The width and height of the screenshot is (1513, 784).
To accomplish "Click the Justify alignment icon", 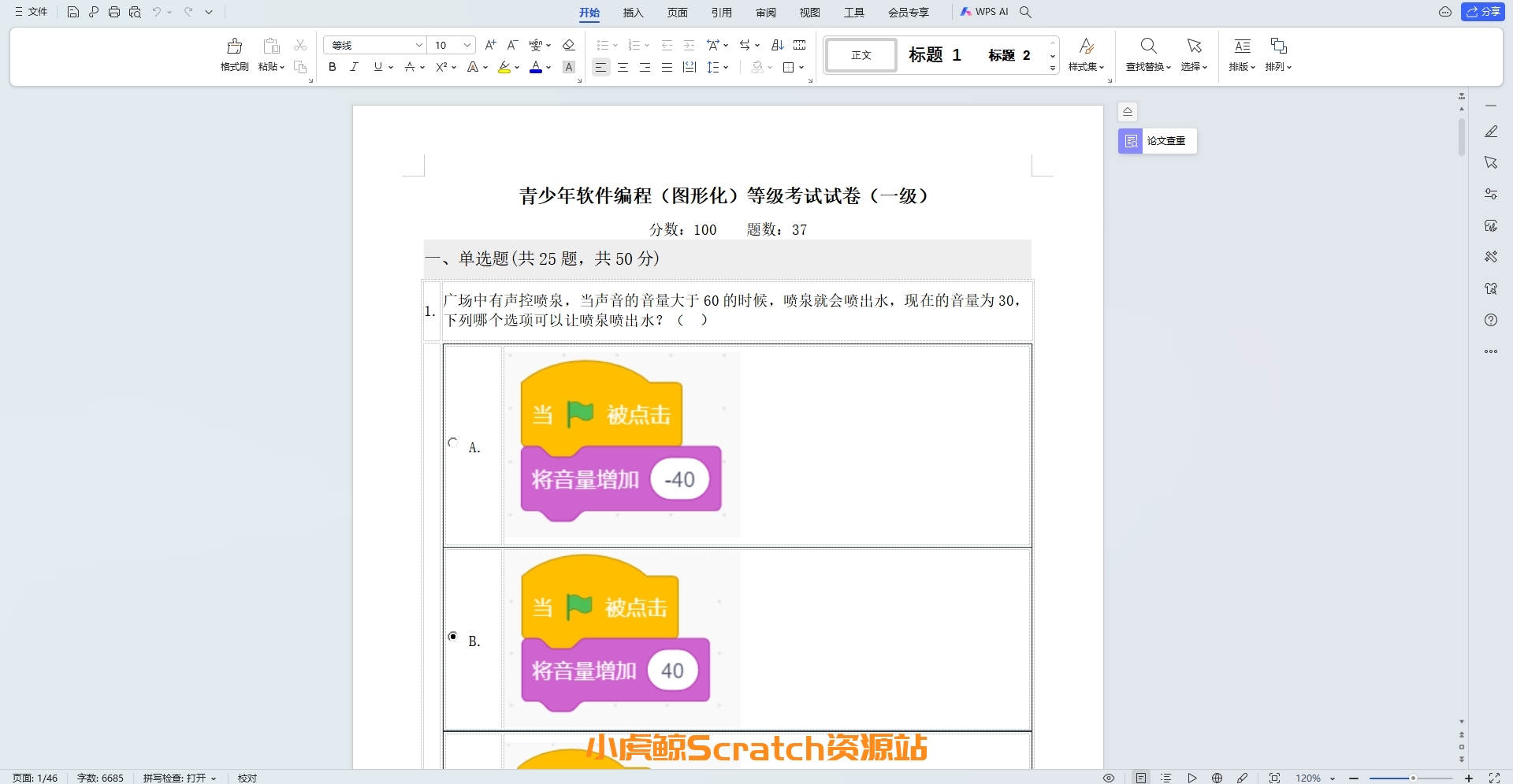I will click(x=667, y=68).
